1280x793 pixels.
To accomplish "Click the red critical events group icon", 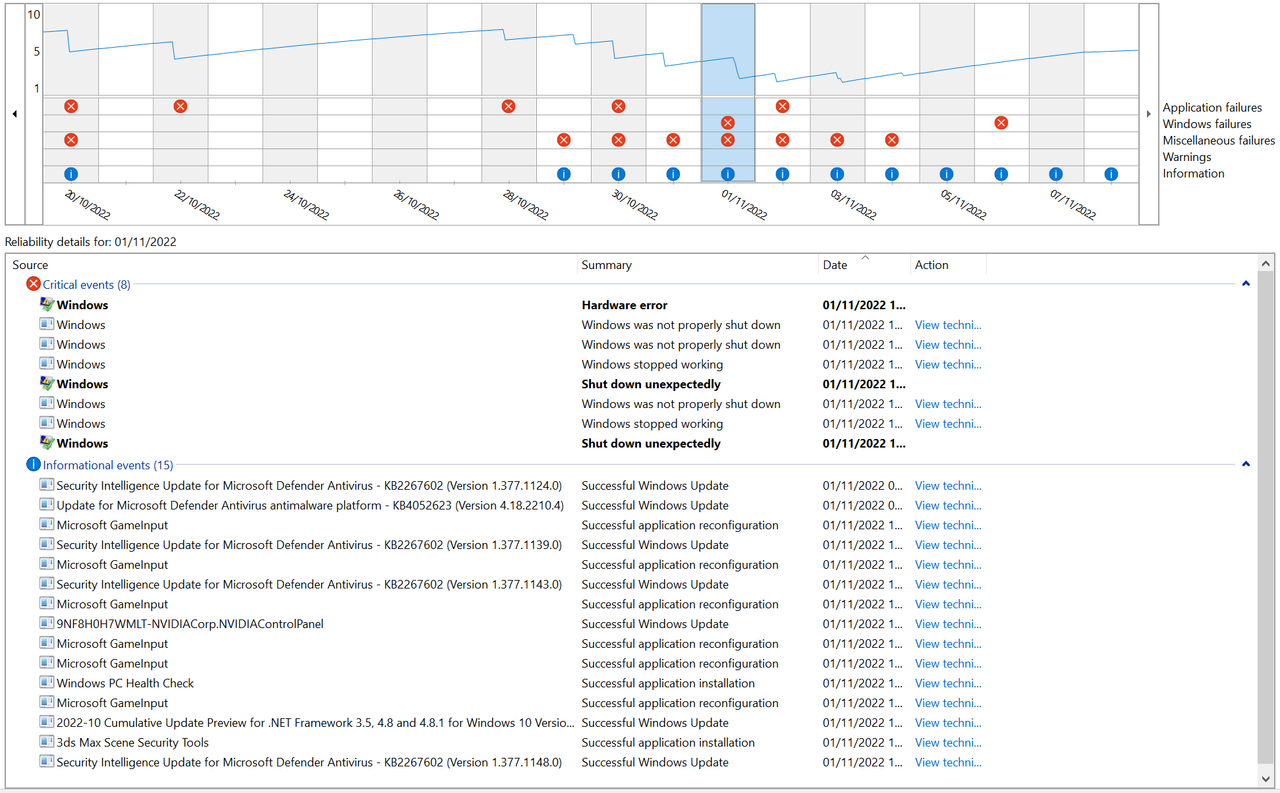I will [33, 284].
